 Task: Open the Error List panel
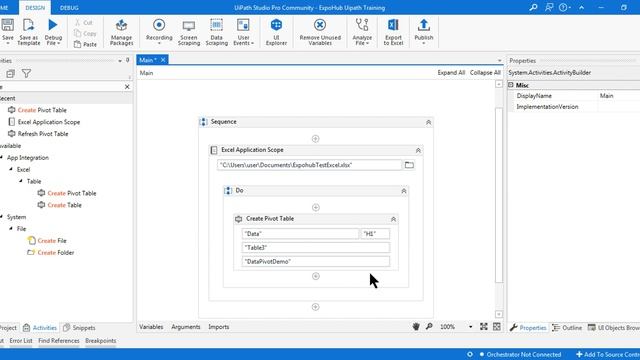coord(21,341)
